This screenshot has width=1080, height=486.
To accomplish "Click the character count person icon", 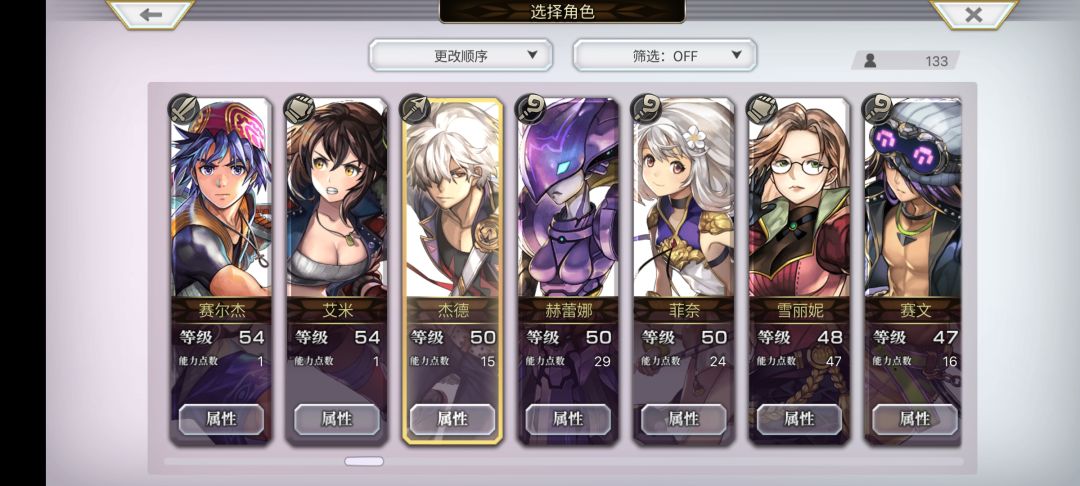I will 870,61.
